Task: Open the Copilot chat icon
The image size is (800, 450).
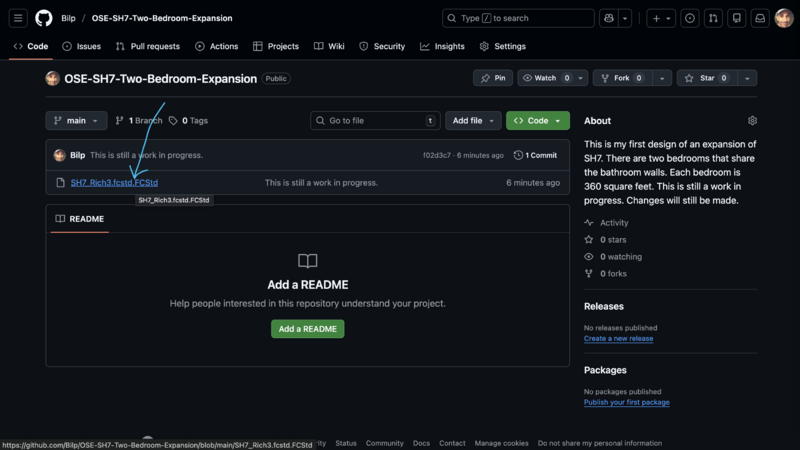Action: coord(609,18)
